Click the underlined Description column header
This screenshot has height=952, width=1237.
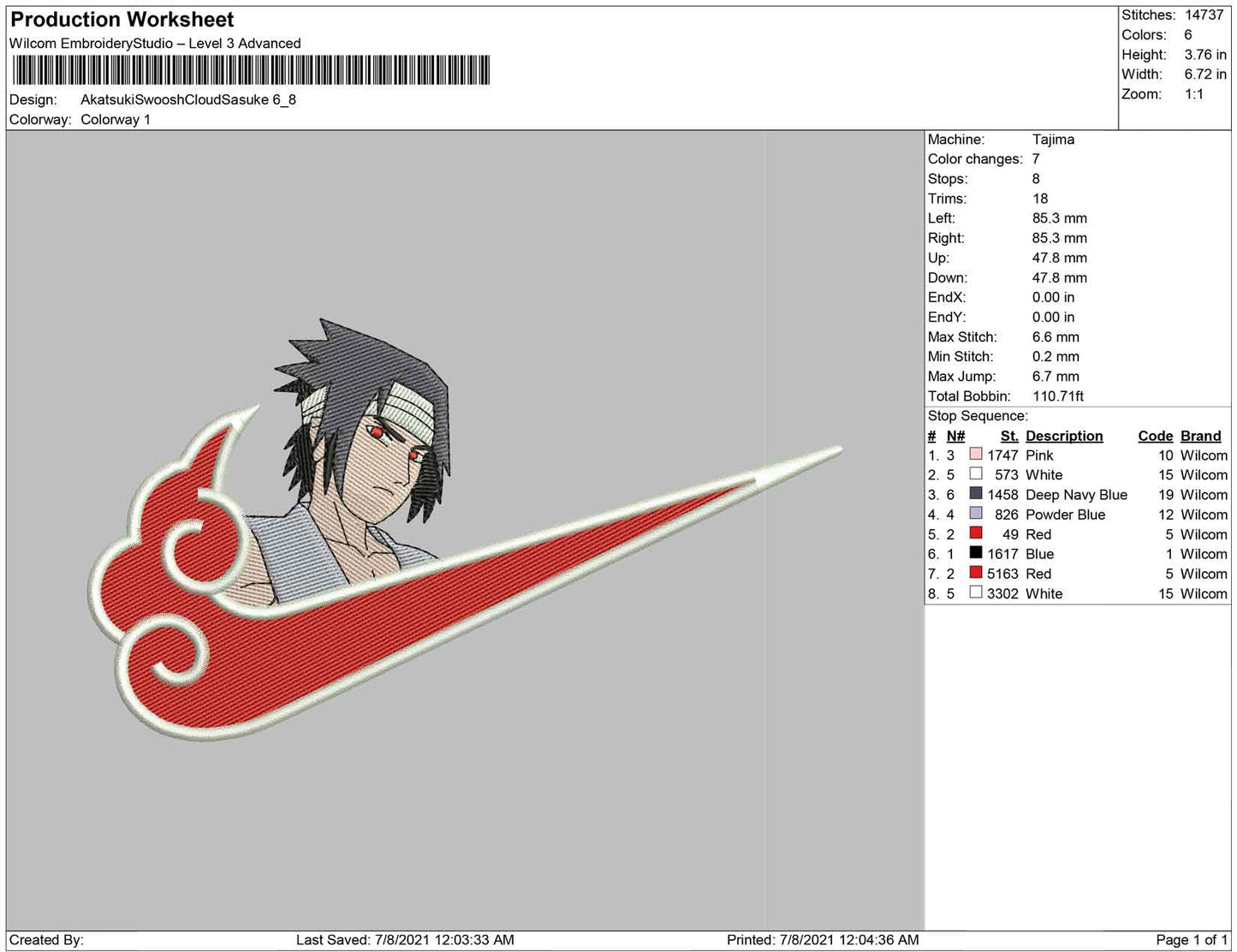coord(1064,436)
